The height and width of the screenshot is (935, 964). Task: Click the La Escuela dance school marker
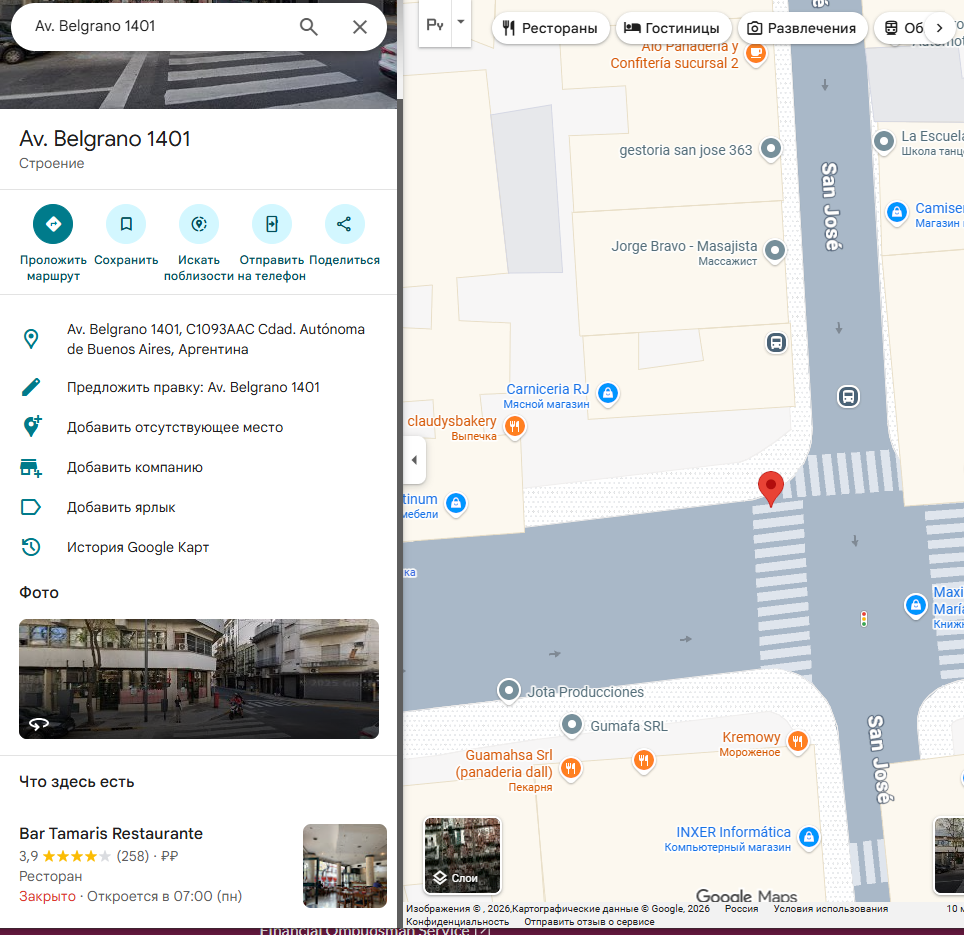(884, 141)
